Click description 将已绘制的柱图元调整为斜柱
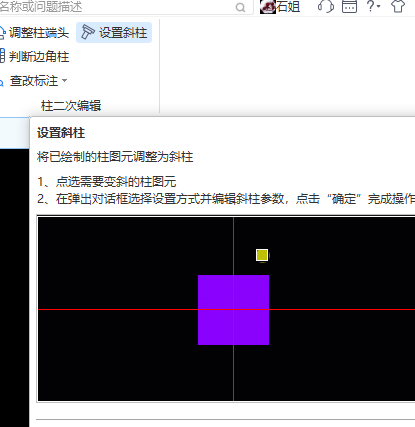The height and width of the screenshot is (427, 415). 115,157
